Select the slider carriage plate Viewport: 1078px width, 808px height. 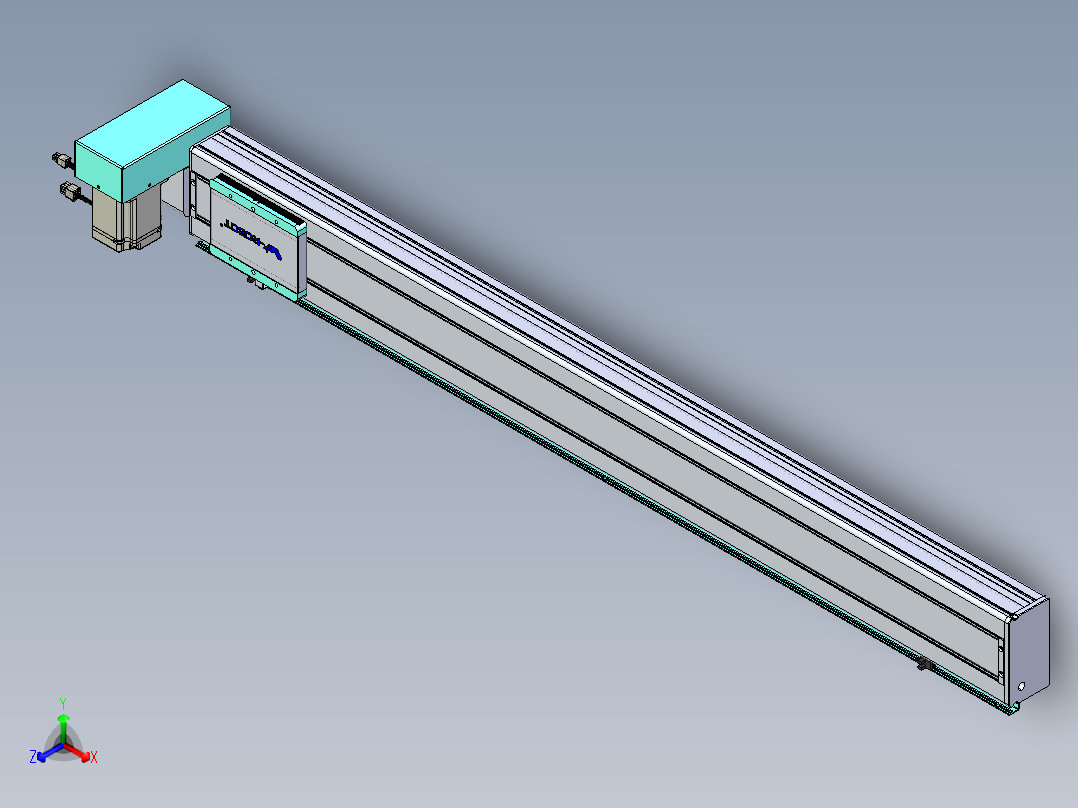coord(258,238)
